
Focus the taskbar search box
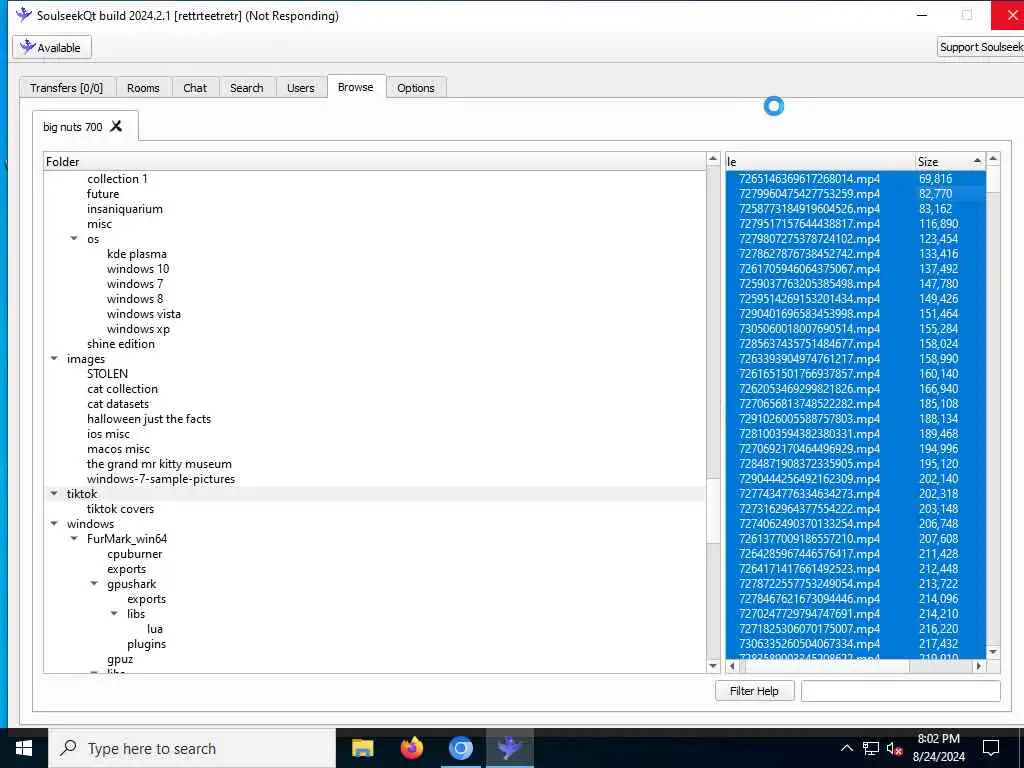coord(193,748)
